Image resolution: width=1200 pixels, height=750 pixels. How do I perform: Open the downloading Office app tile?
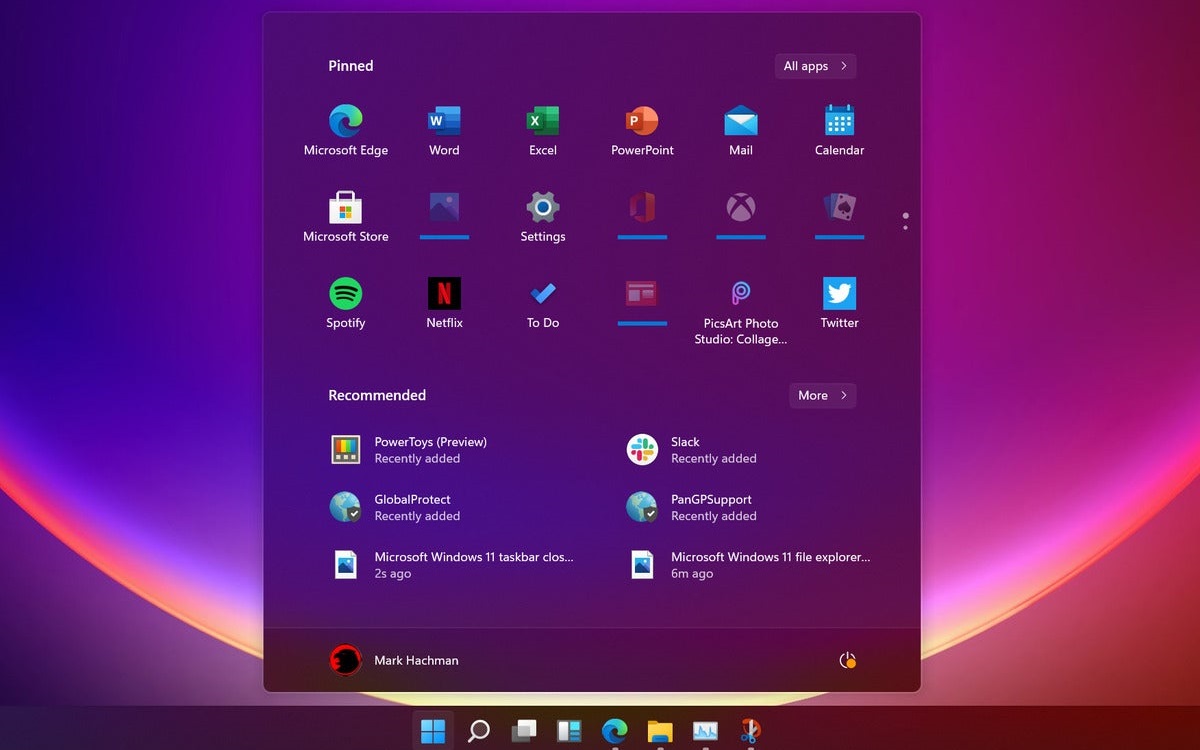(642, 215)
